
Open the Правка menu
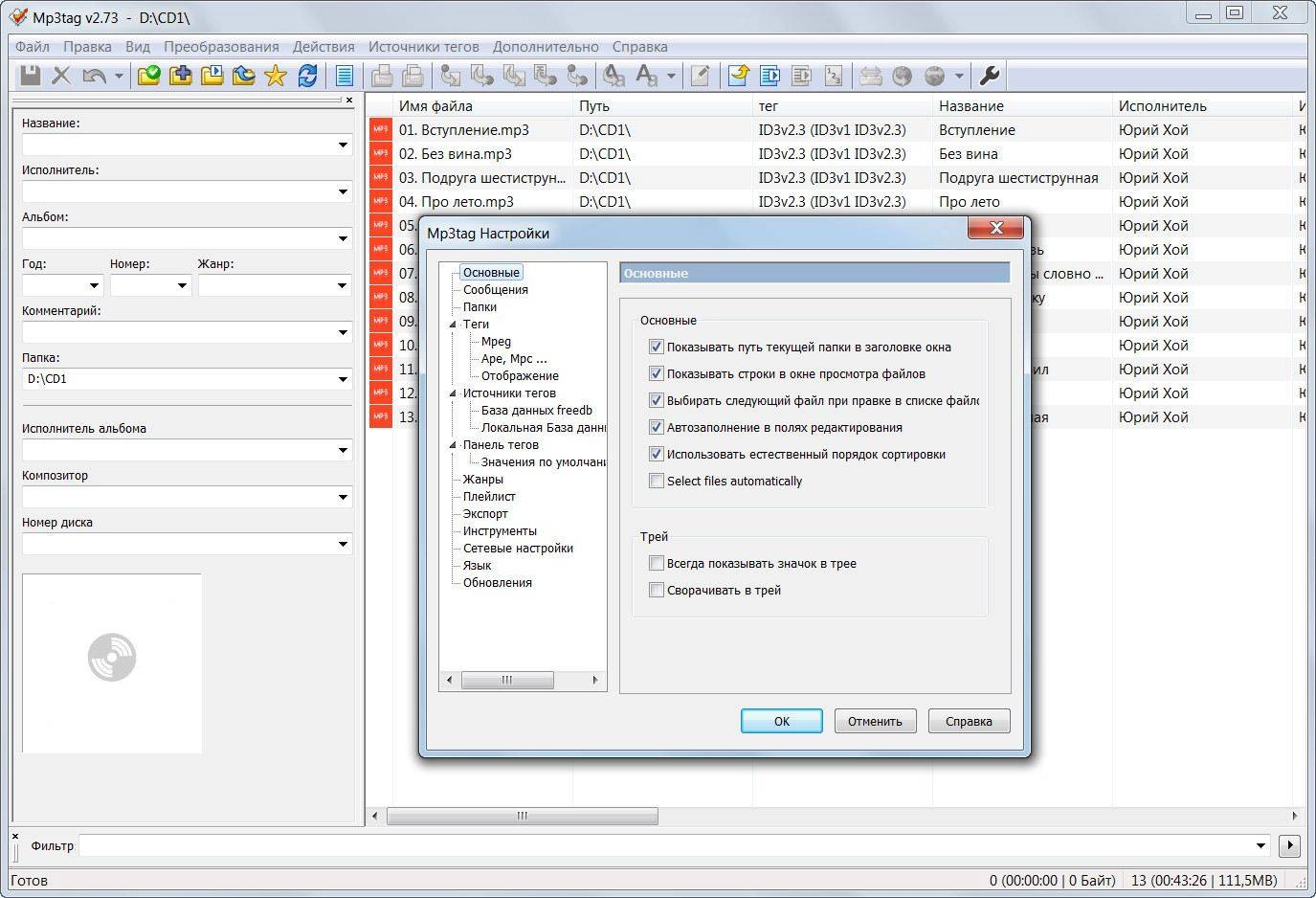point(87,47)
